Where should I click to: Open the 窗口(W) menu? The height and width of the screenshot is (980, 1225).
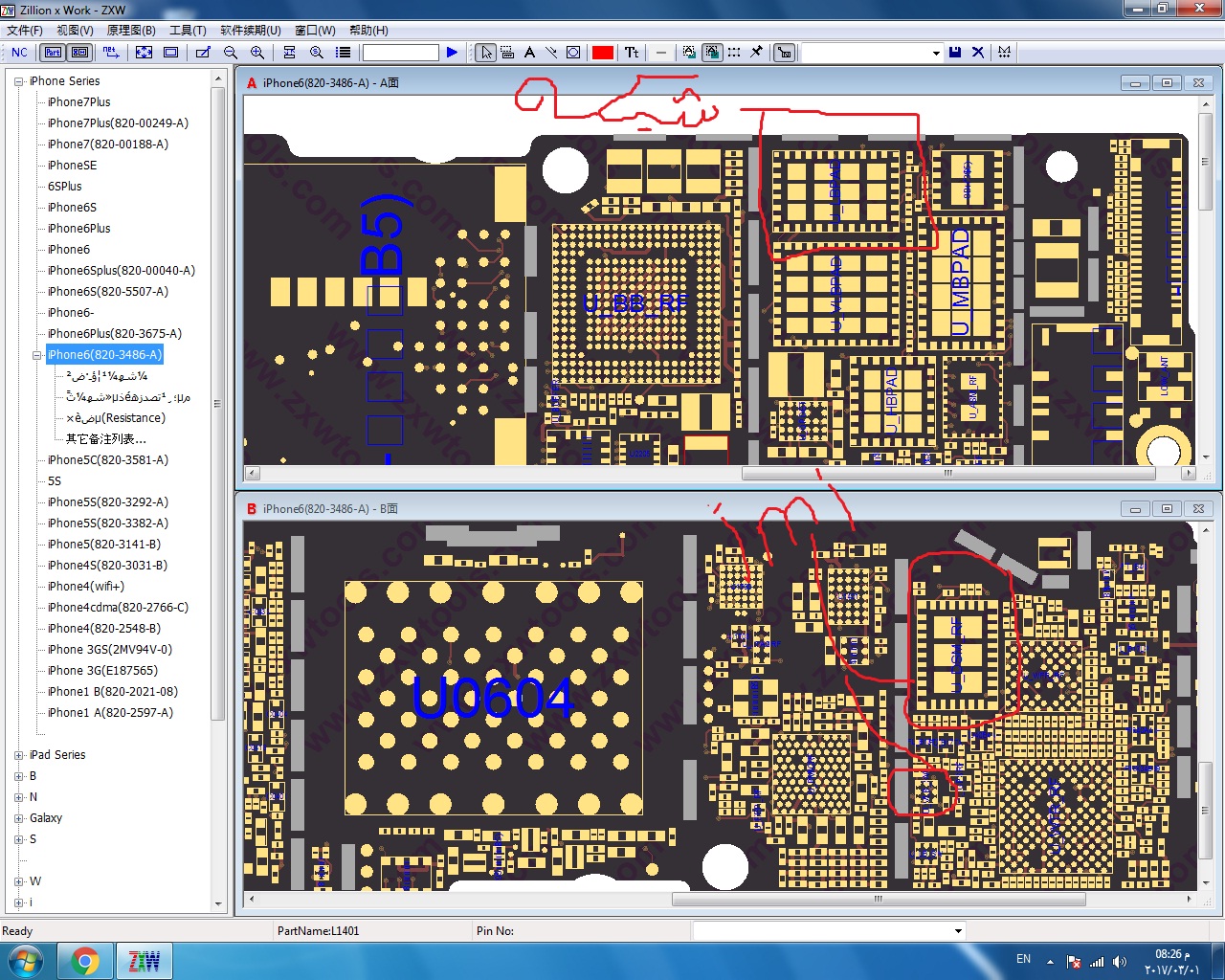315,31
